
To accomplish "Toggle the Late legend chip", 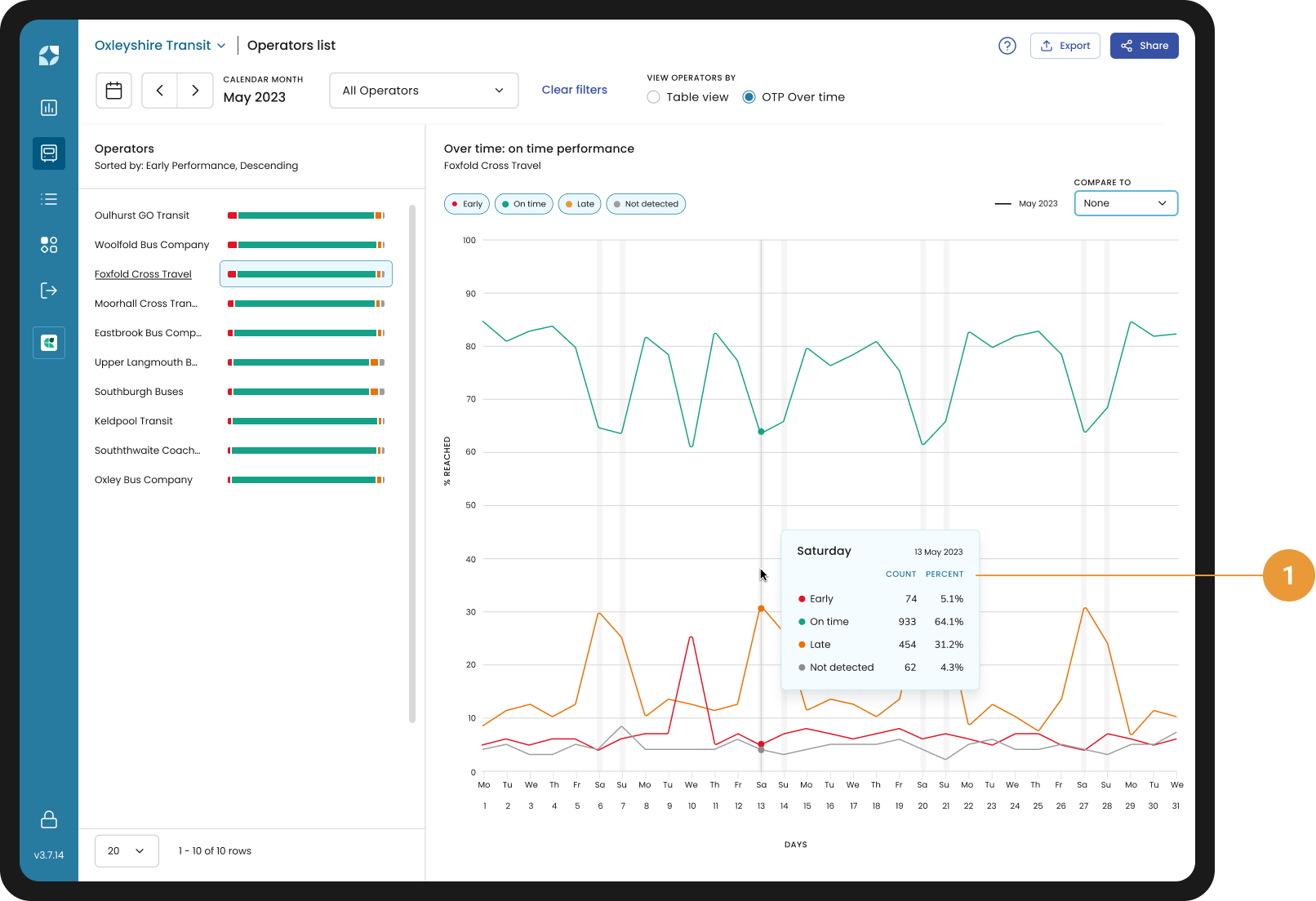I will tap(580, 204).
